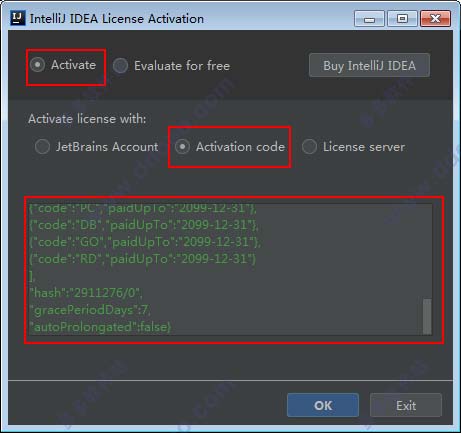Click the Buy IntelliJ IDEA button
461x433 pixels.
pos(369,65)
